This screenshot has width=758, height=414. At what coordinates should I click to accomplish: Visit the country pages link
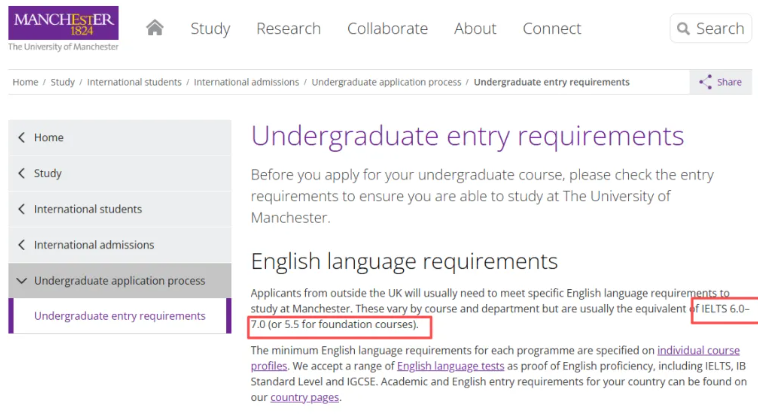coord(304,397)
